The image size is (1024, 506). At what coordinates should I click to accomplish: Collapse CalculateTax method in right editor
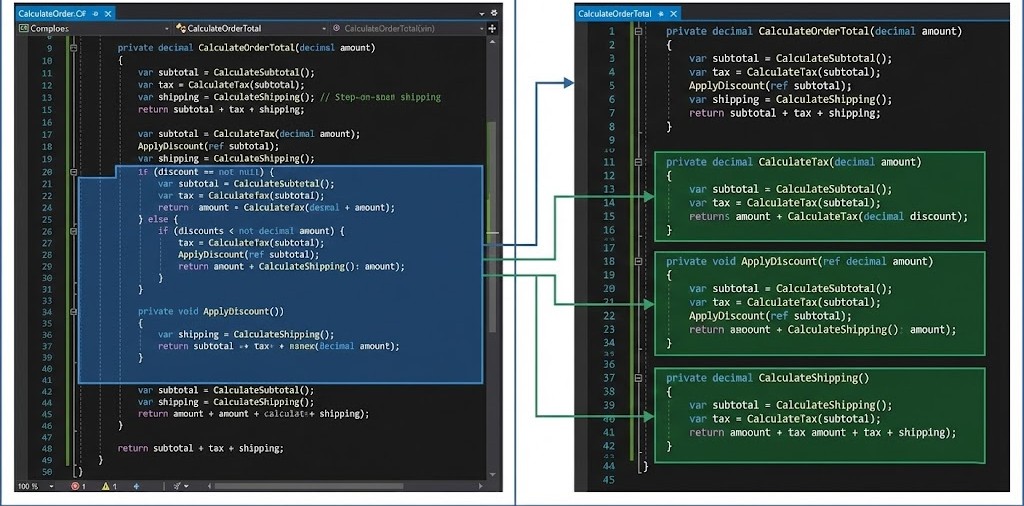click(x=637, y=162)
